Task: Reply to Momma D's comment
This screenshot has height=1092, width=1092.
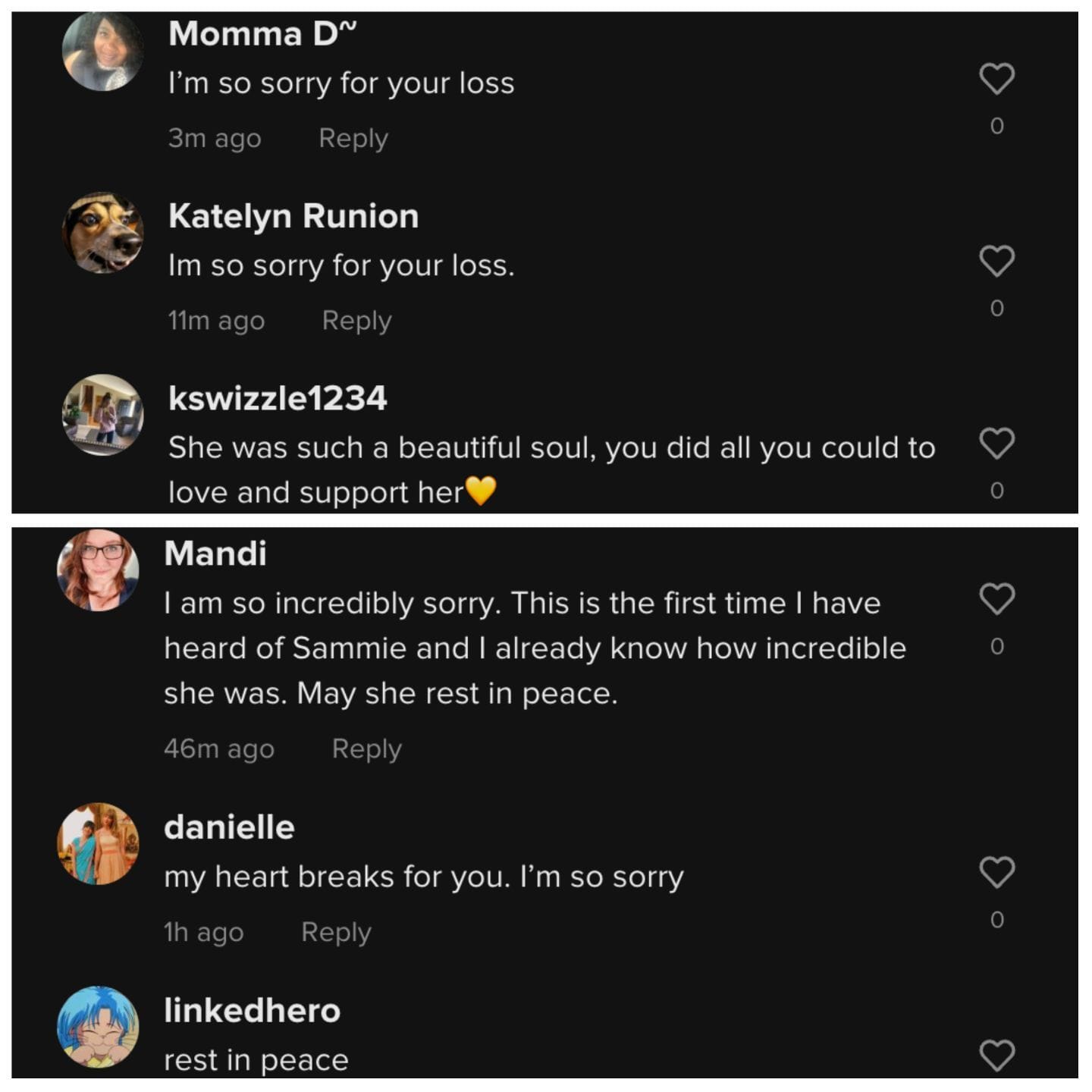Action: [353, 138]
